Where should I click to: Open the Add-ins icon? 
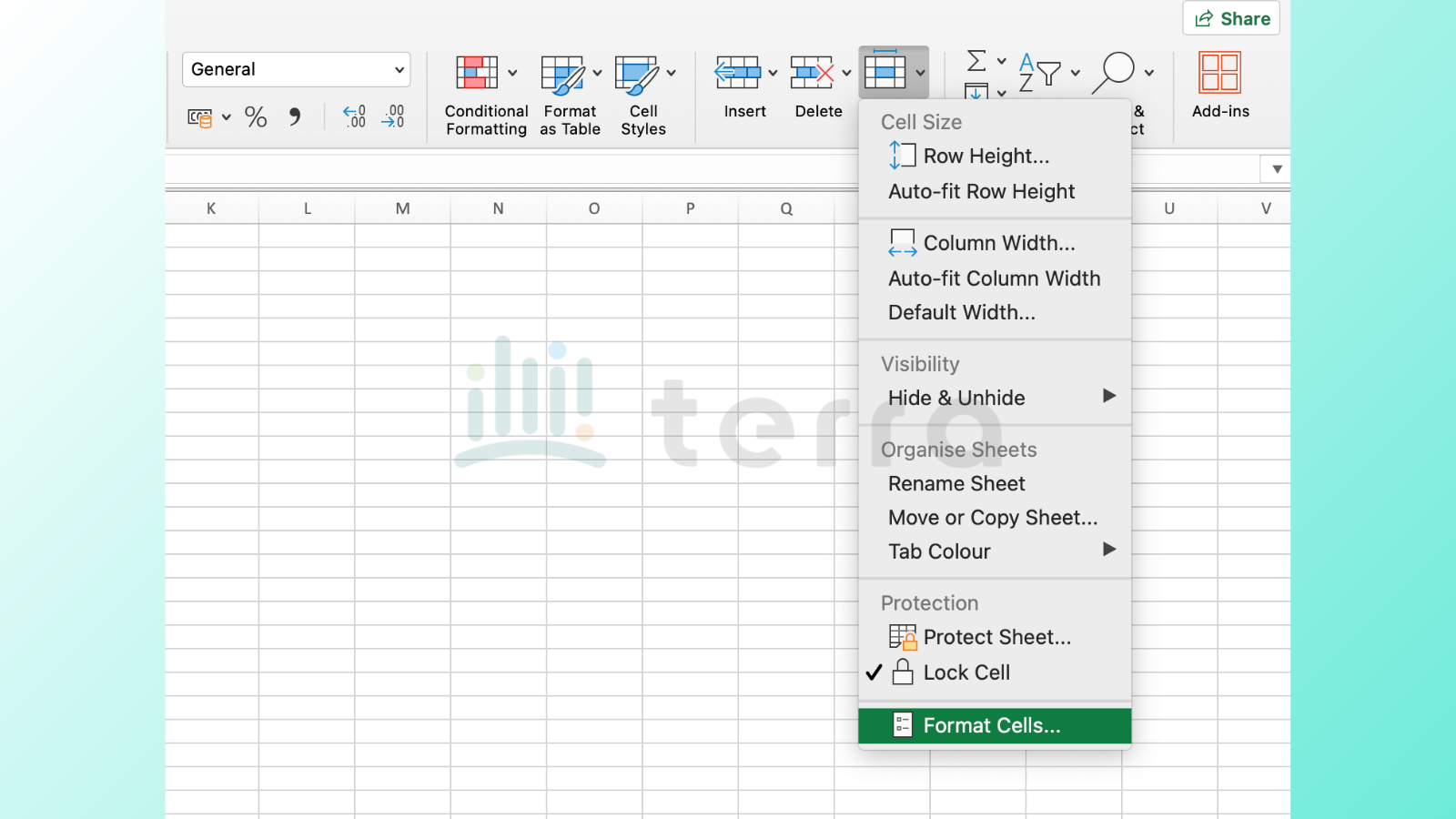click(1220, 73)
